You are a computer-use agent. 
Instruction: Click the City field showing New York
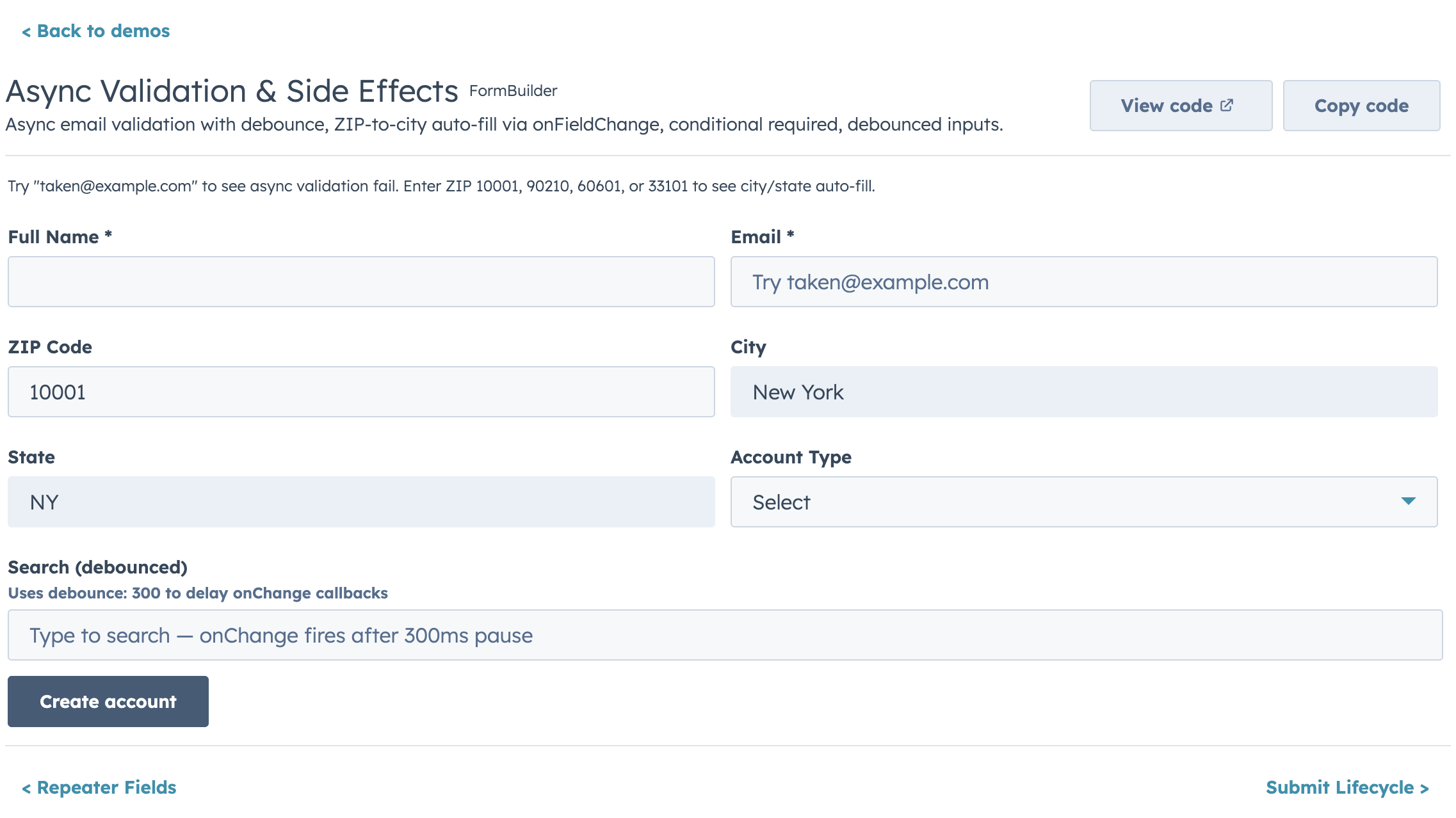click(1083, 392)
